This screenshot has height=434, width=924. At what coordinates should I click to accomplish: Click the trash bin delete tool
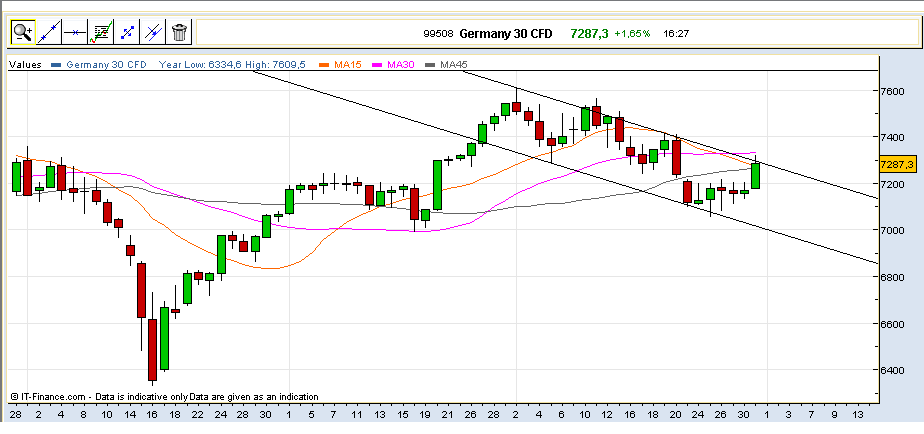(x=179, y=32)
